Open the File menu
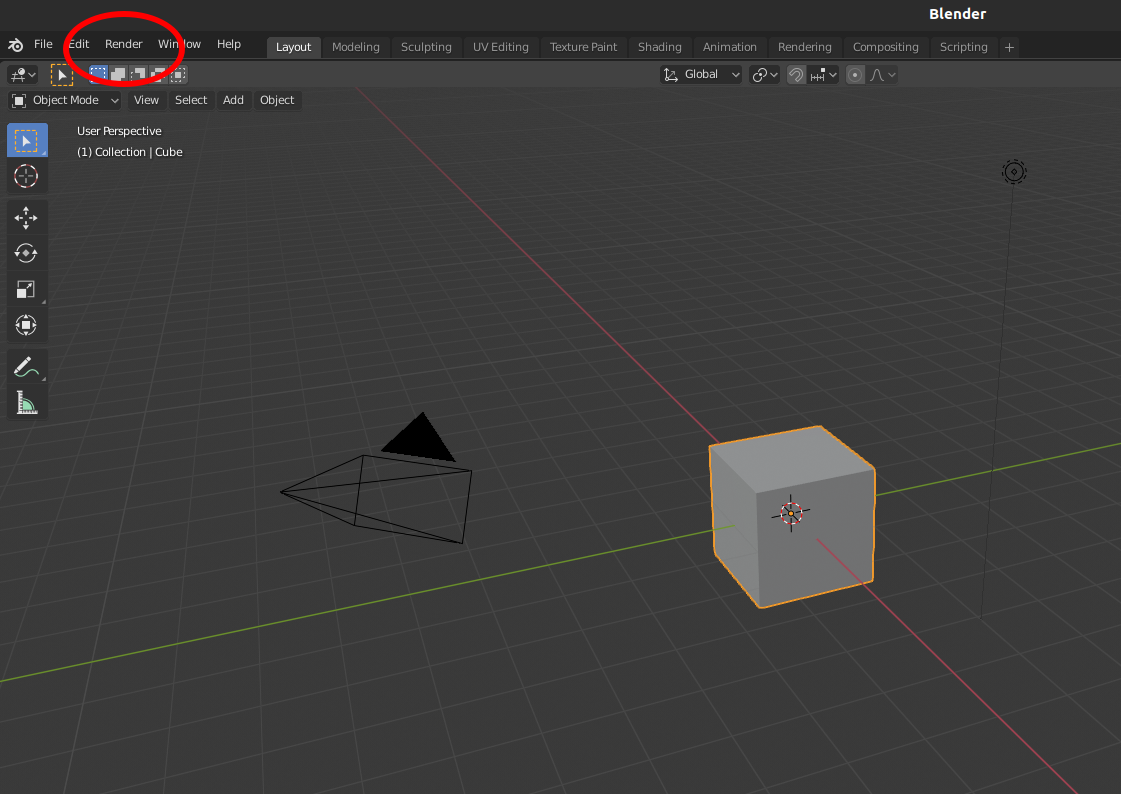 pyautogui.click(x=43, y=44)
